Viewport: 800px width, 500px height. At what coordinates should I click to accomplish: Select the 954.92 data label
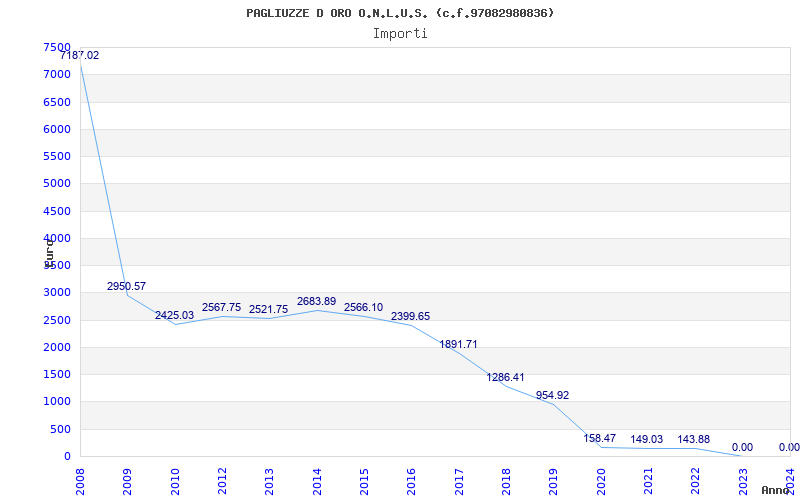(x=553, y=395)
